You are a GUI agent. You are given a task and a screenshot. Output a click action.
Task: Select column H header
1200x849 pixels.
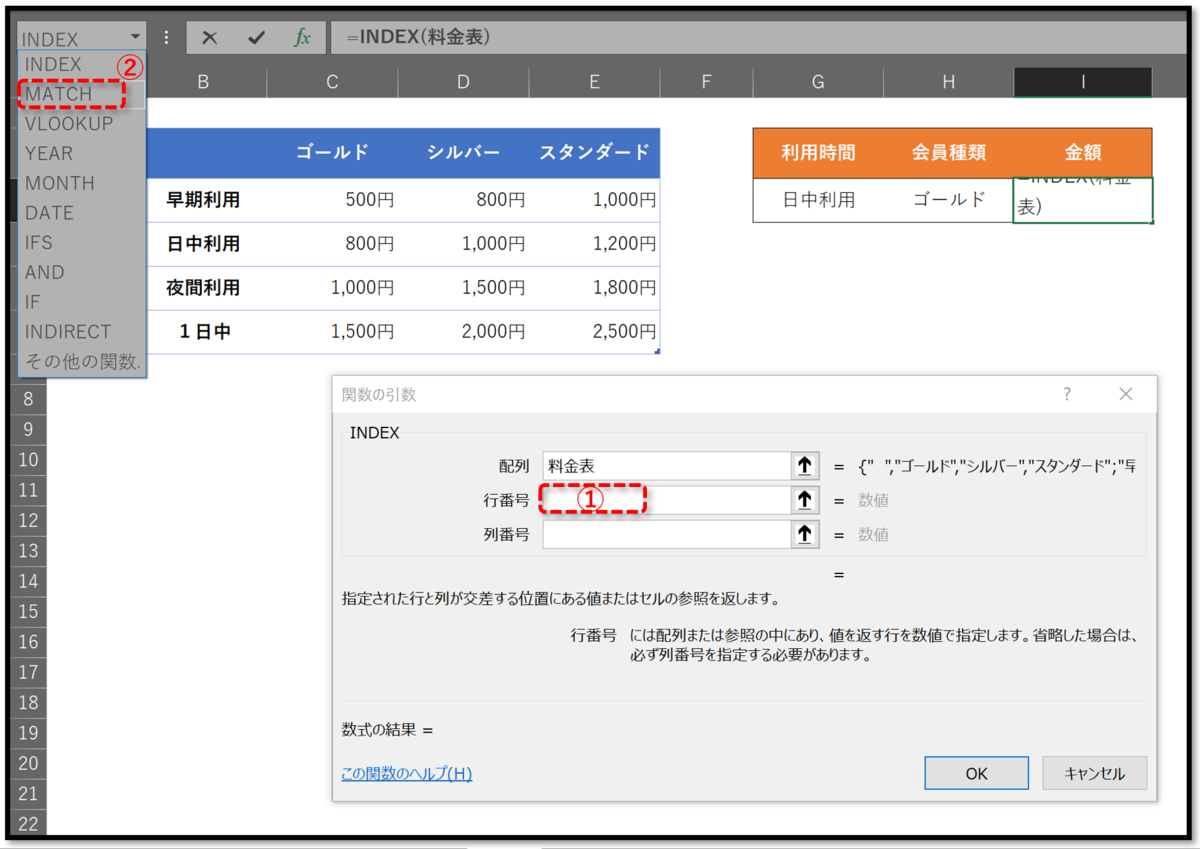point(948,82)
